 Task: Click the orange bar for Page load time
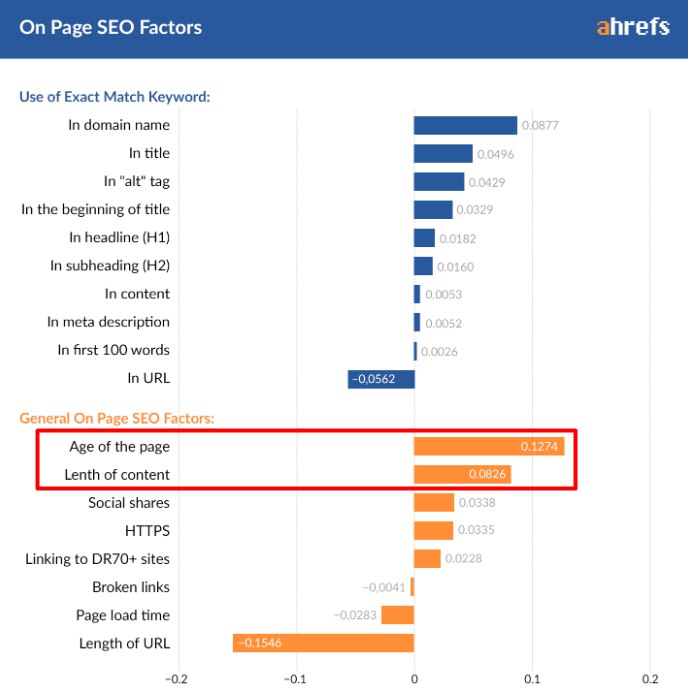[x=398, y=615]
